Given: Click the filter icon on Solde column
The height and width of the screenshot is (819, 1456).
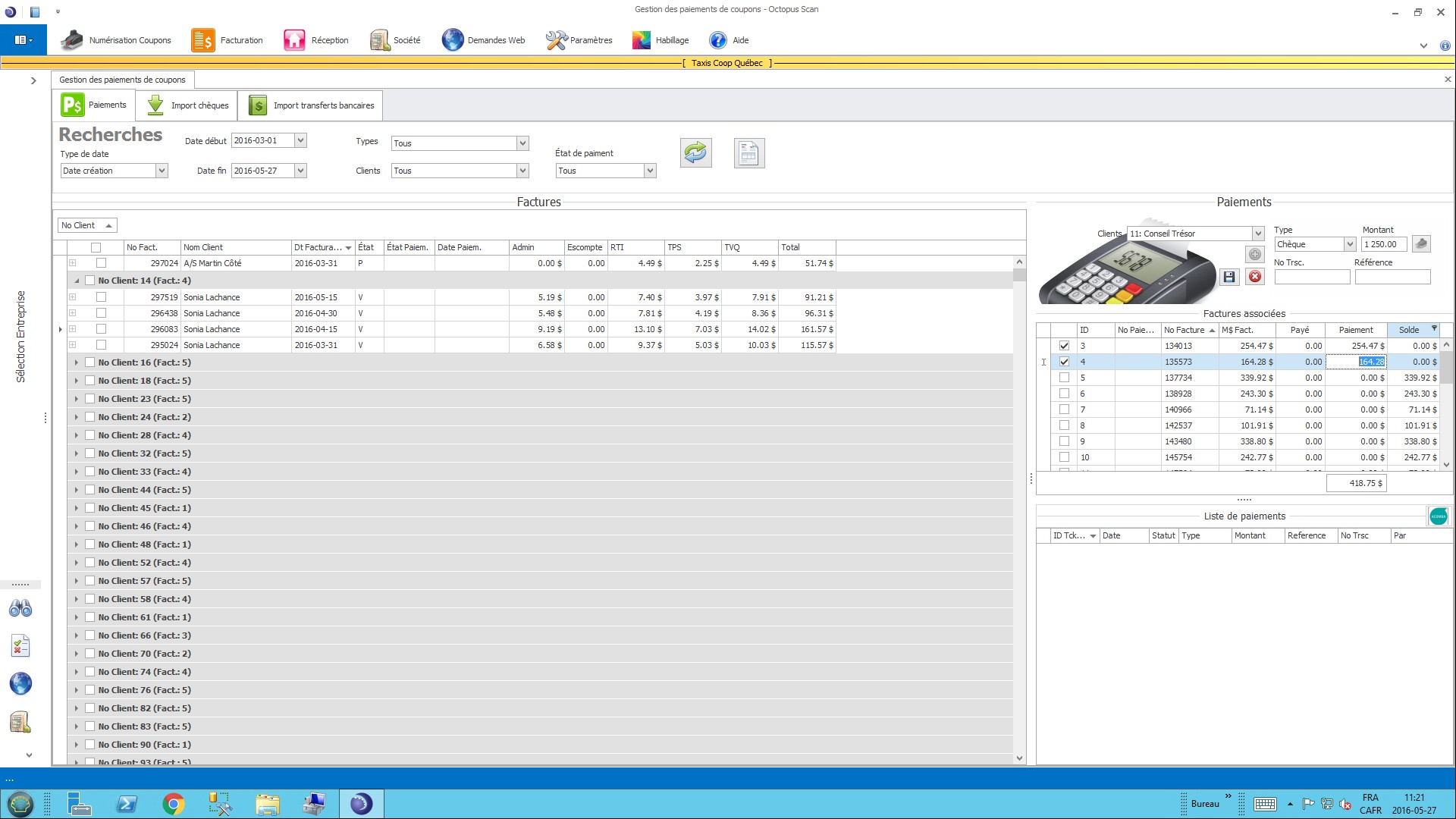Looking at the screenshot, I should click(1434, 329).
